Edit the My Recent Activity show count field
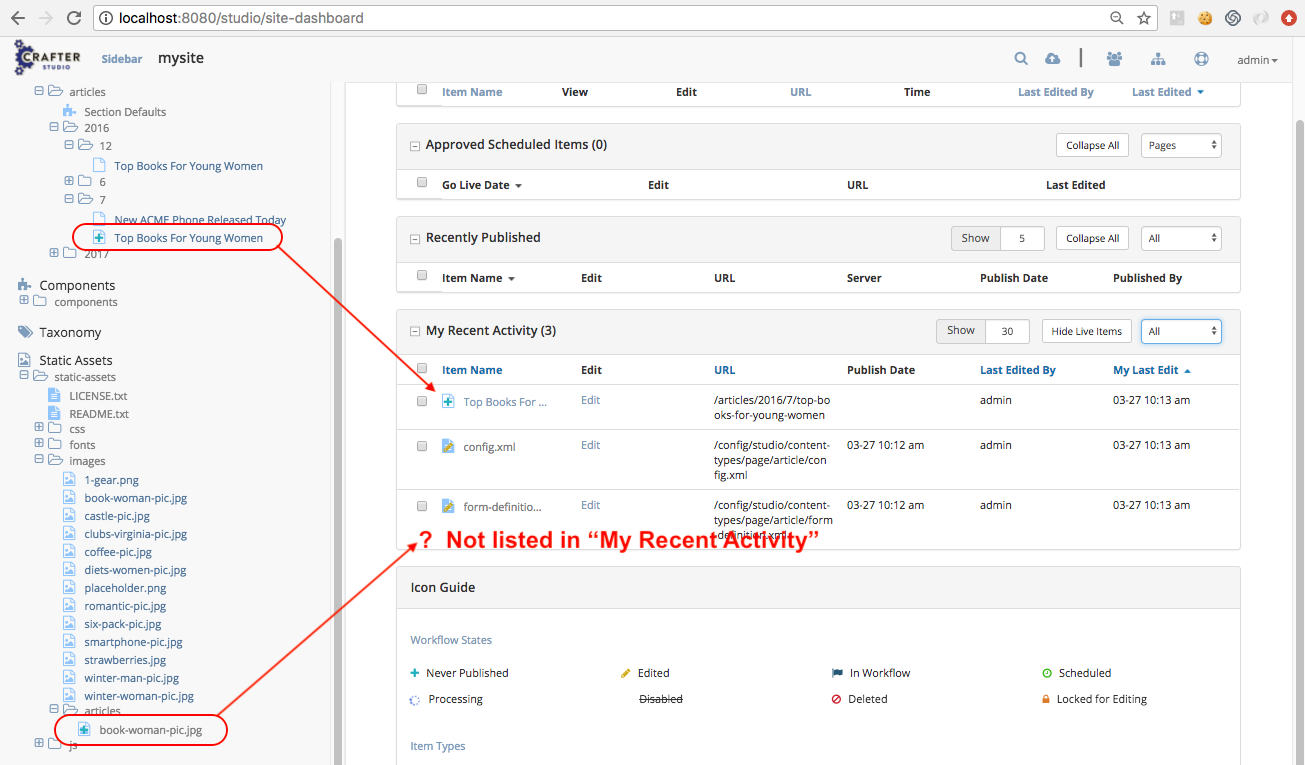1305x765 pixels. click(1008, 331)
